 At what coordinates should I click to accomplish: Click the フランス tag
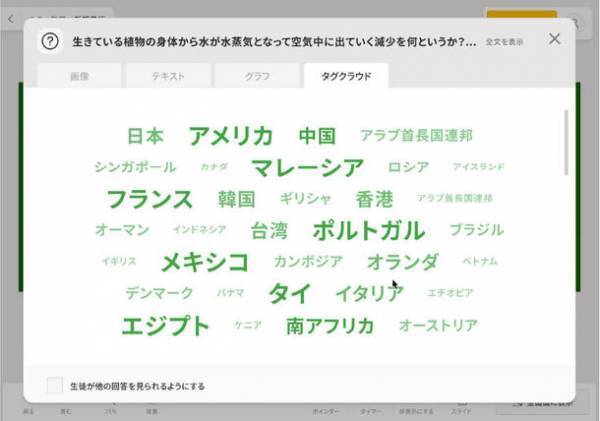[x=149, y=199]
